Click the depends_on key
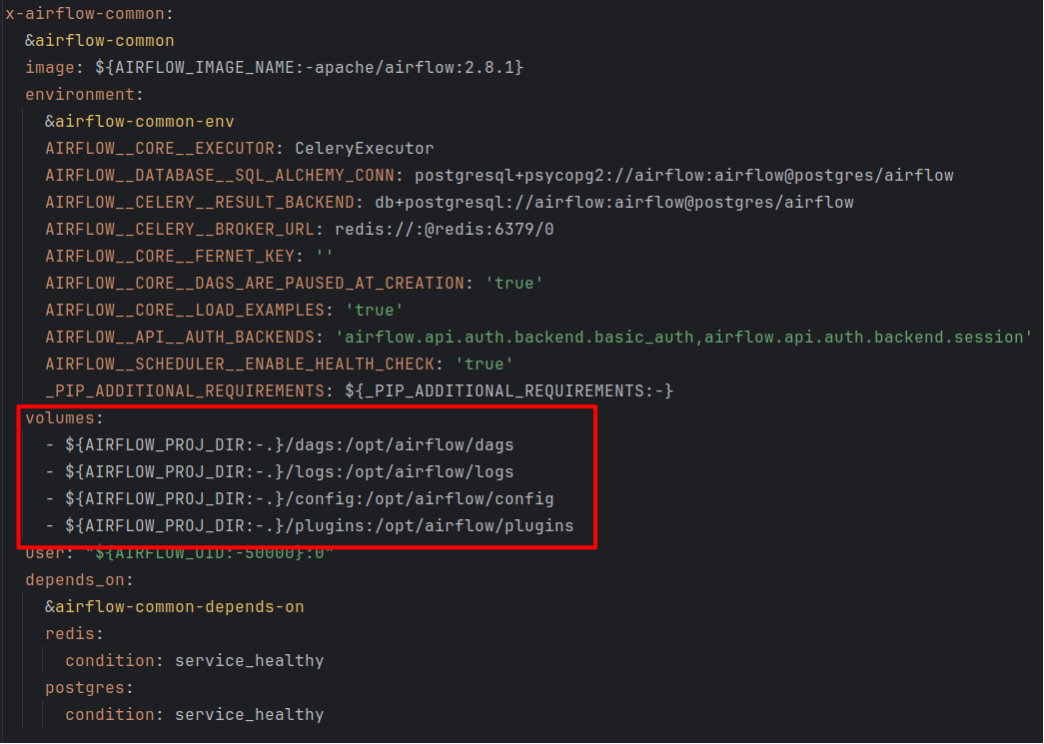Viewport: 1044px width, 744px height. tap(78, 580)
